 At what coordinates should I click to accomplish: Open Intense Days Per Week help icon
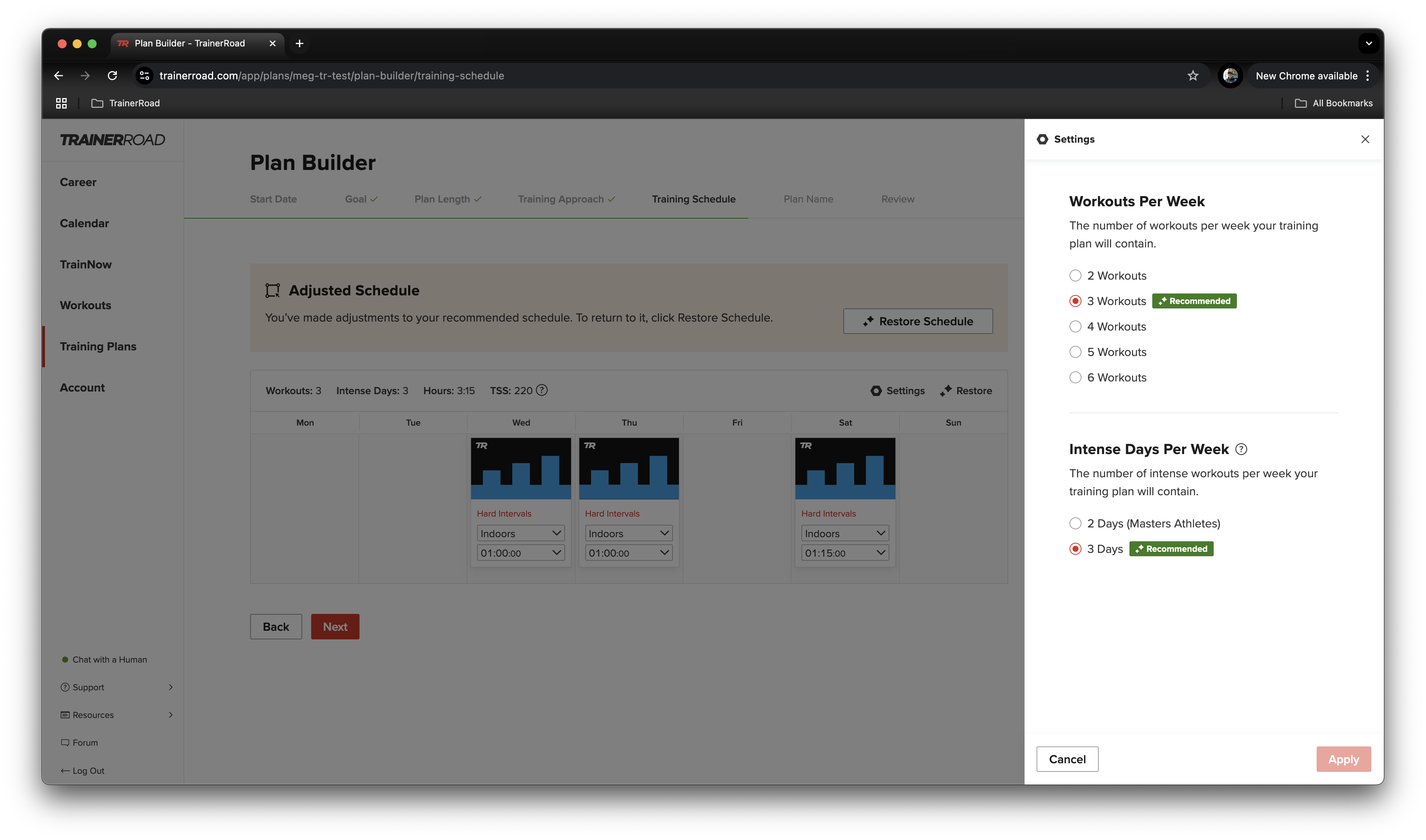(1241, 450)
